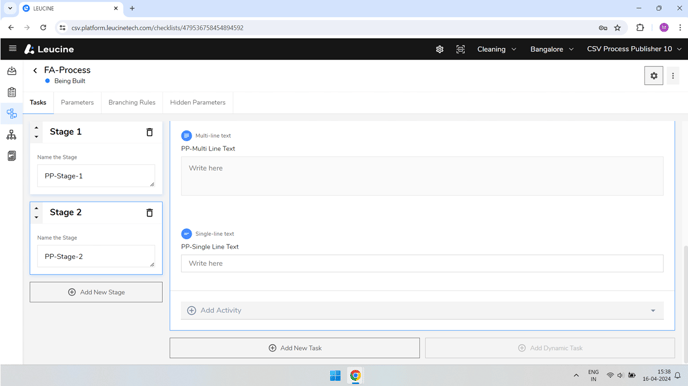Delete Stage 2 with trash icon

149,213
